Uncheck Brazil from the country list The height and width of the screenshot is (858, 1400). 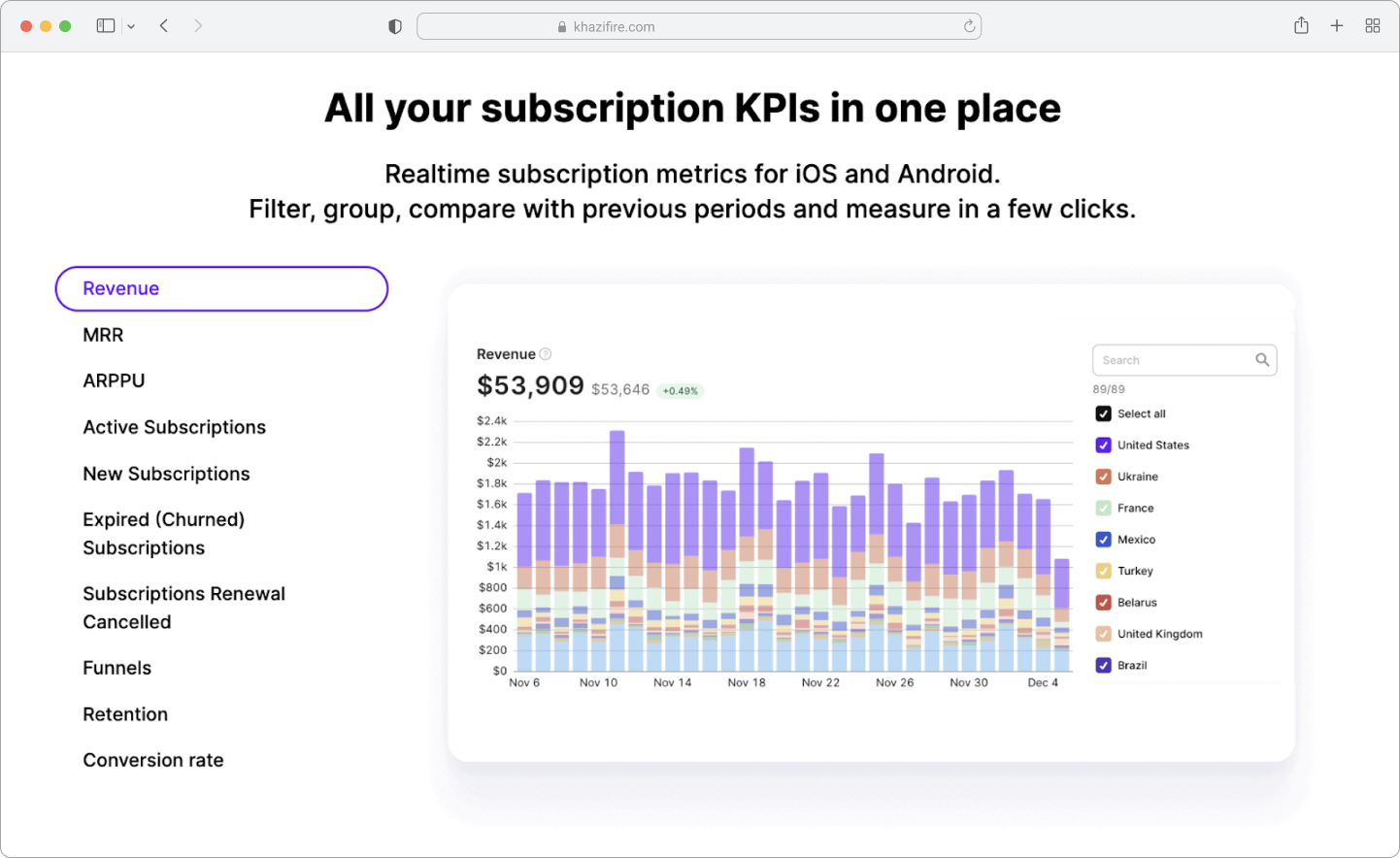[x=1103, y=665]
